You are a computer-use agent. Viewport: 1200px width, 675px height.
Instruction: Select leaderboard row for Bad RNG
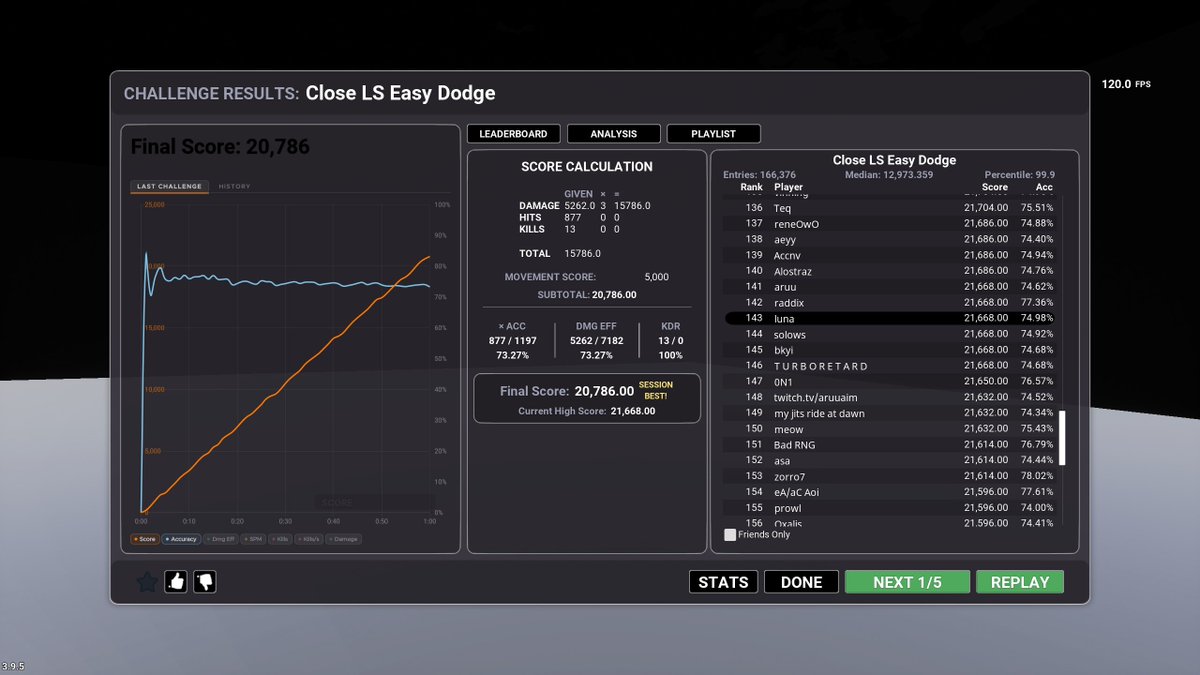[x=889, y=445]
